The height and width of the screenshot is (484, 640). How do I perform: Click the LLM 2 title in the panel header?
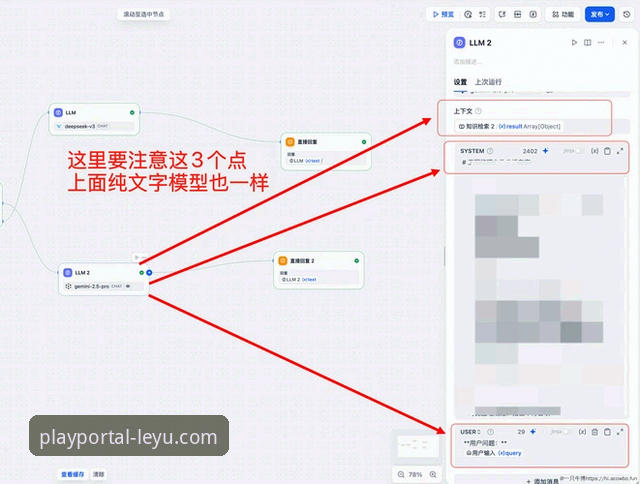click(480, 43)
